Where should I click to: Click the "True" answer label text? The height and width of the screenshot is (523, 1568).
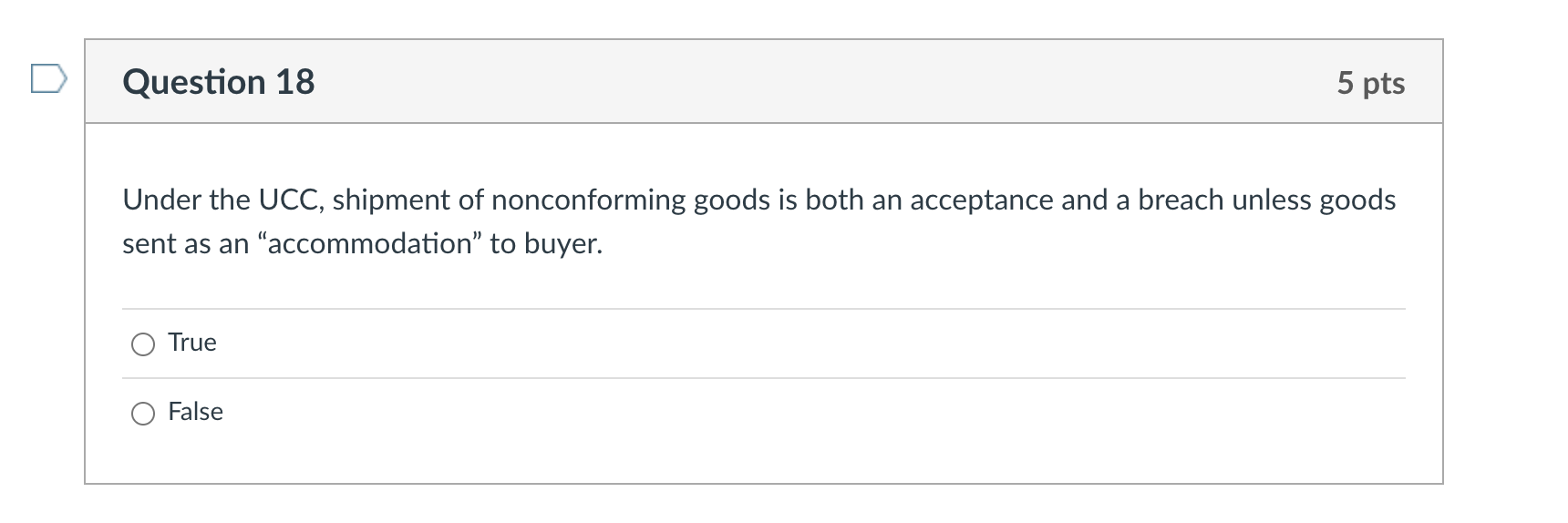coord(192,343)
